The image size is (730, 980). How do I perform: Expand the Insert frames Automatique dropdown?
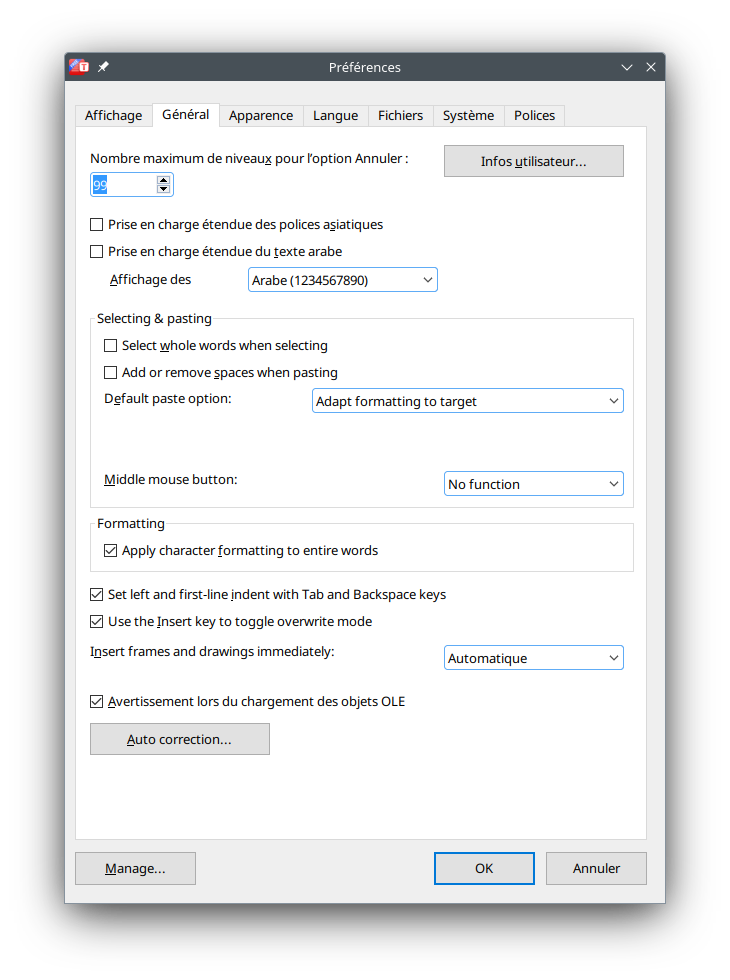coord(533,659)
